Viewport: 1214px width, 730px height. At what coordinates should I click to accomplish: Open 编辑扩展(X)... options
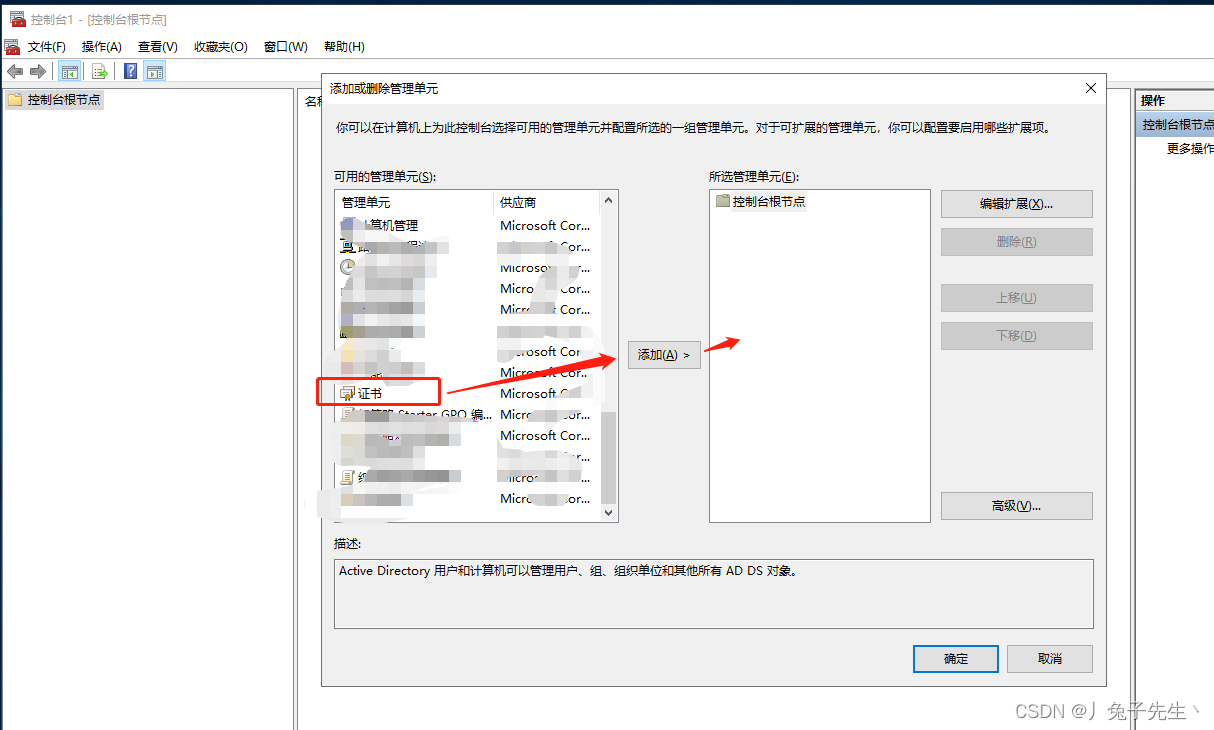coord(1016,204)
